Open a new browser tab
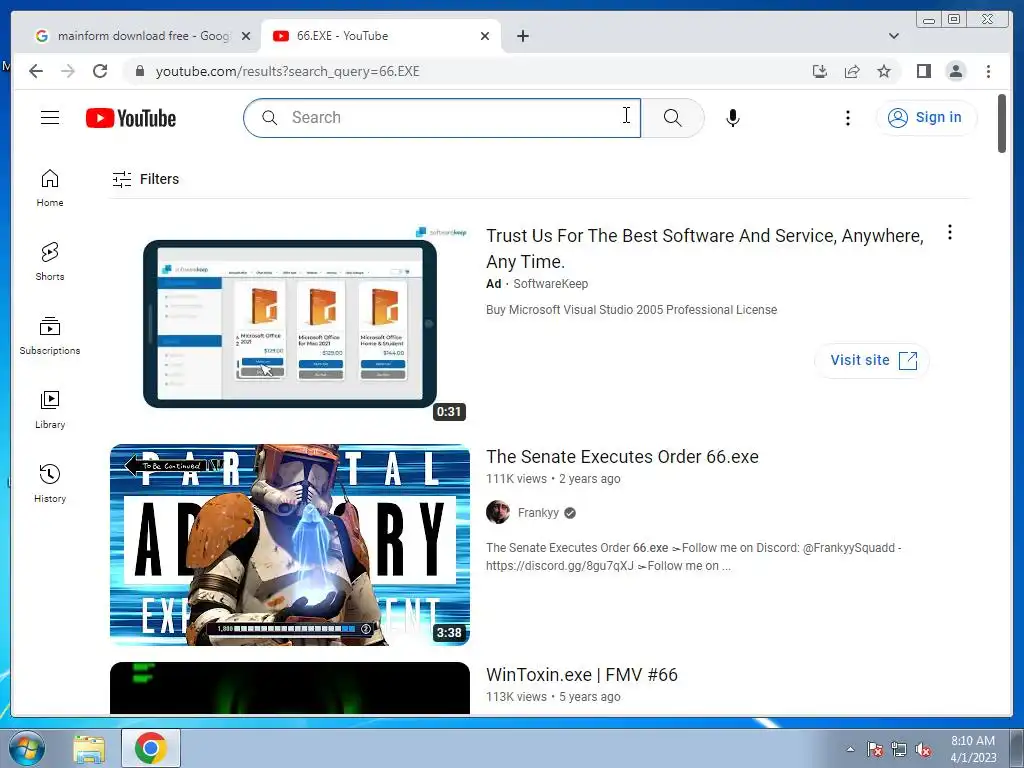Image resolution: width=1024 pixels, height=768 pixels. click(x=522, y=36)
